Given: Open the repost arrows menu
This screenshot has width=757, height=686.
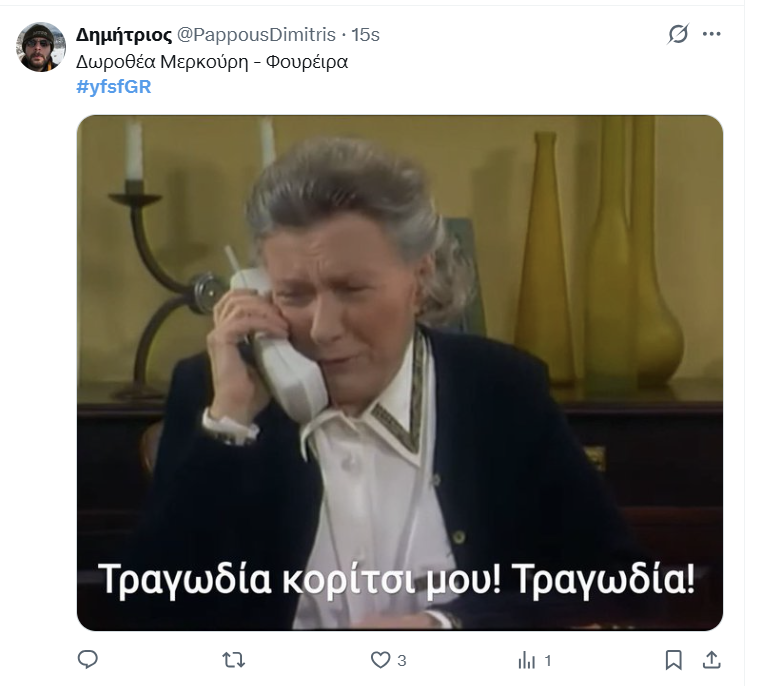Looking at the screenshot, I should [x=234, y=660].
